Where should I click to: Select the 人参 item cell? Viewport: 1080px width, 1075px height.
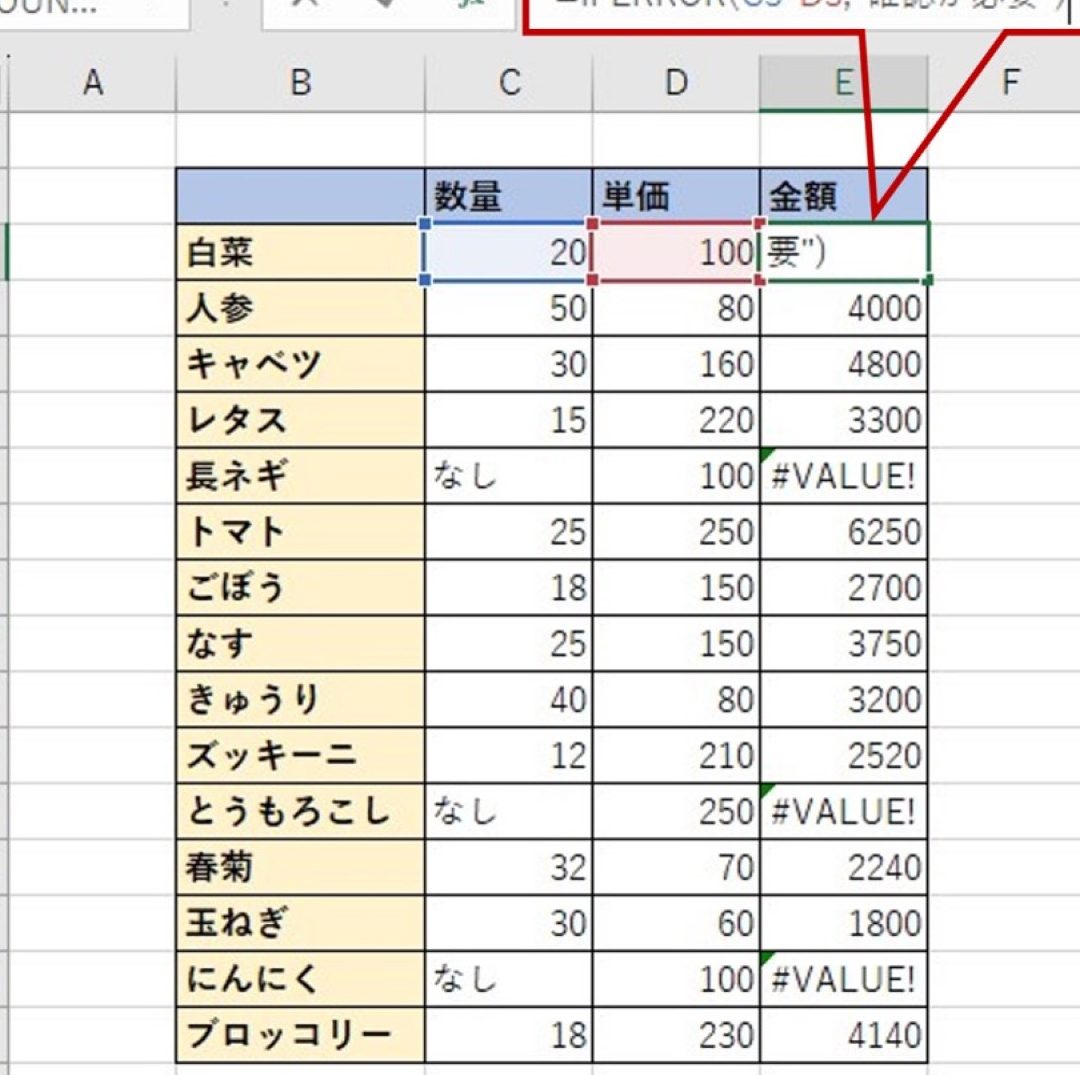(300, 309)
